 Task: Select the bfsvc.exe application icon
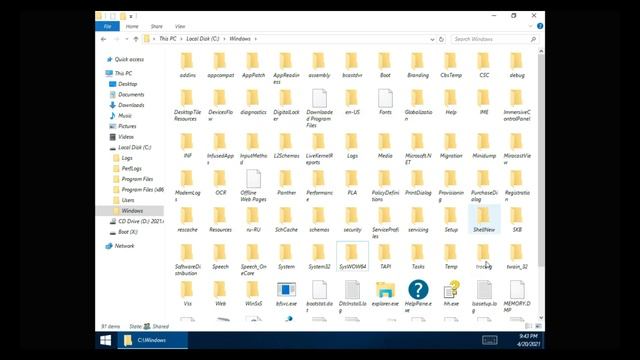point(286,289)
